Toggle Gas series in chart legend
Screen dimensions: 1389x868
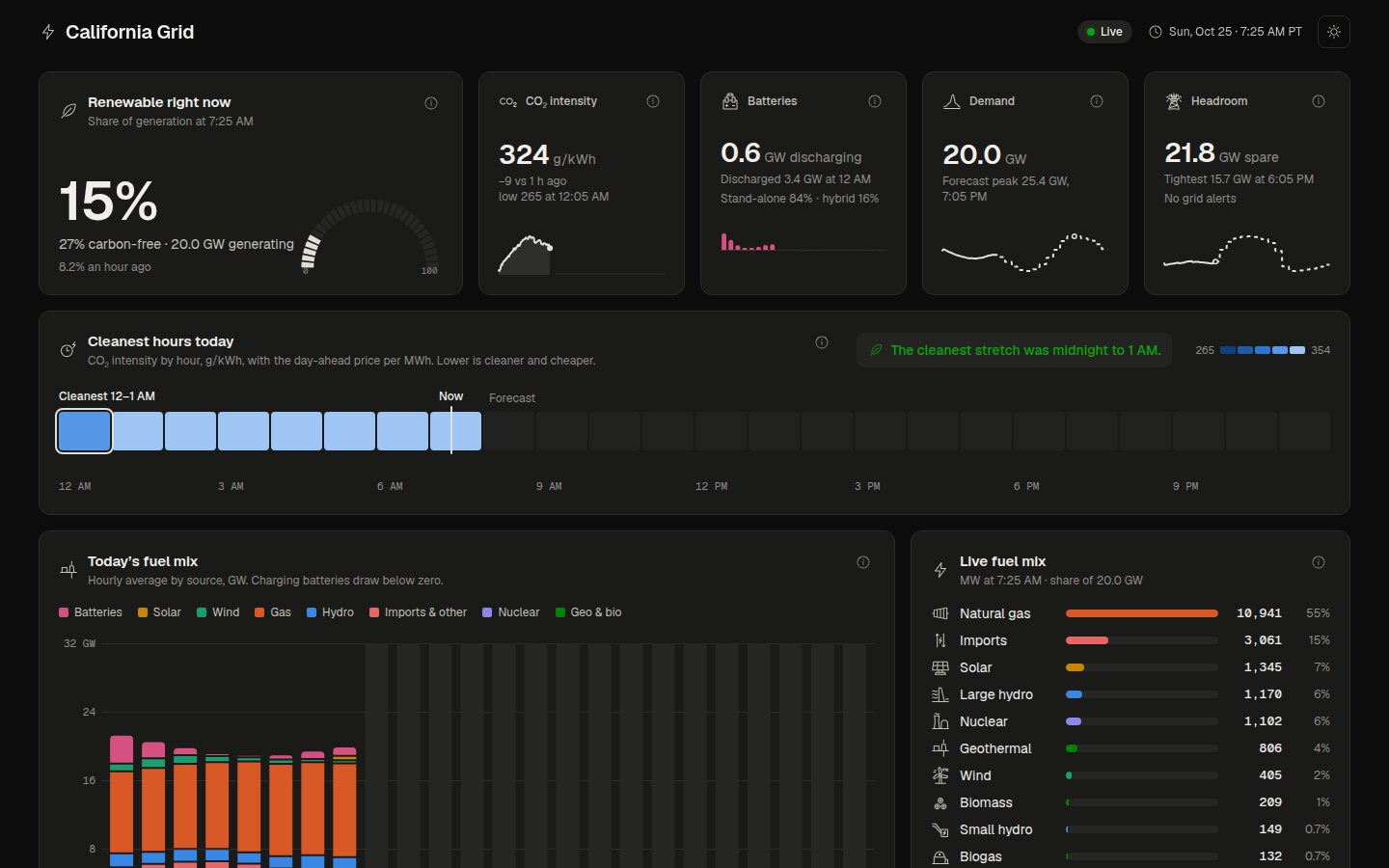[273, 612]
